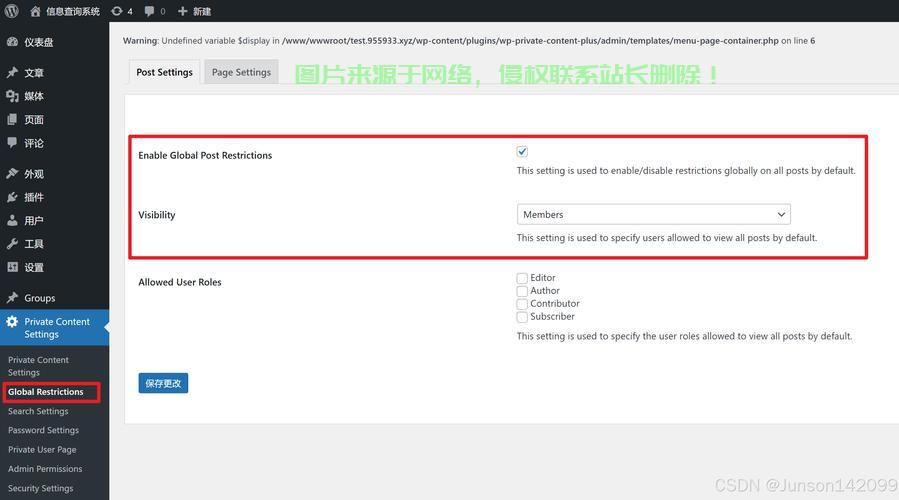This screenshot has width=899, height=500.
Task: Click 信息查询系统 site name in admin bar
Action: click(73, 11)
